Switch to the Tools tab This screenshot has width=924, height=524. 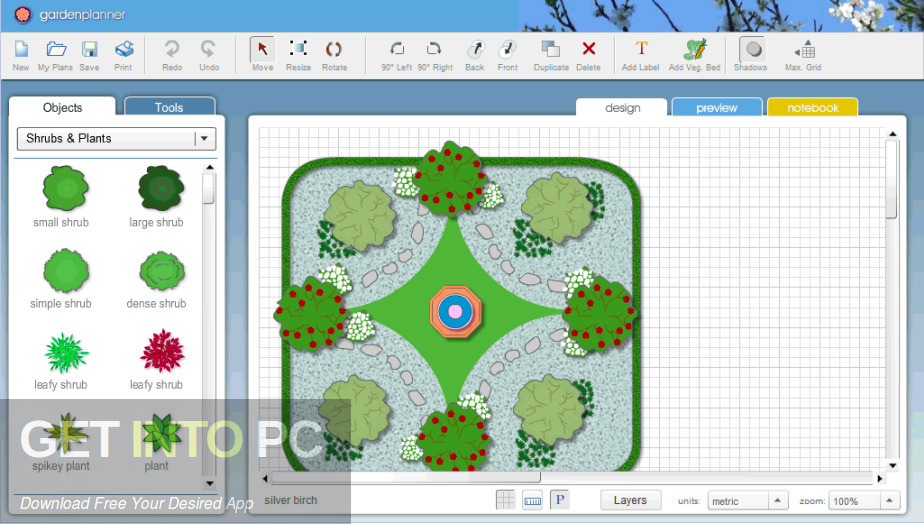(169, 107)
